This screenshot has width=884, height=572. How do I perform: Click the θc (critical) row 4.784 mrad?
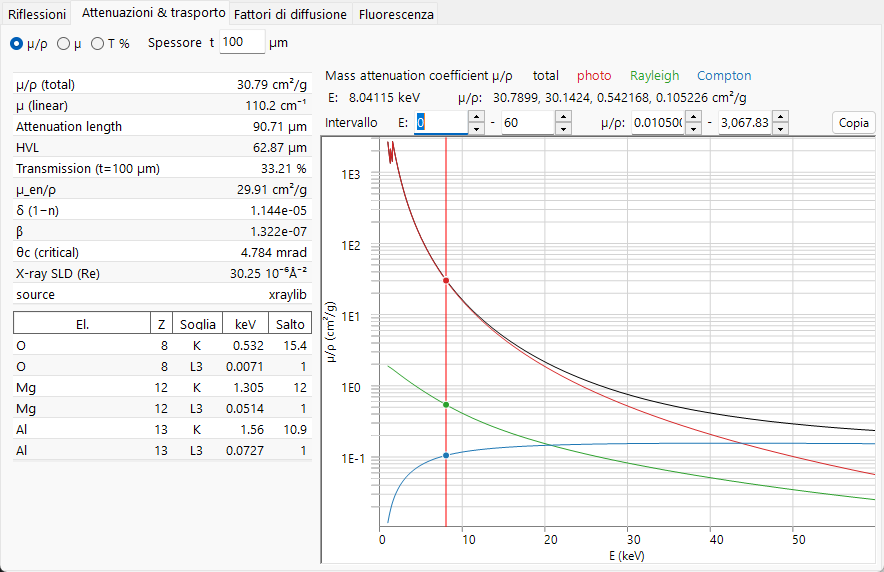pos(162,252)
